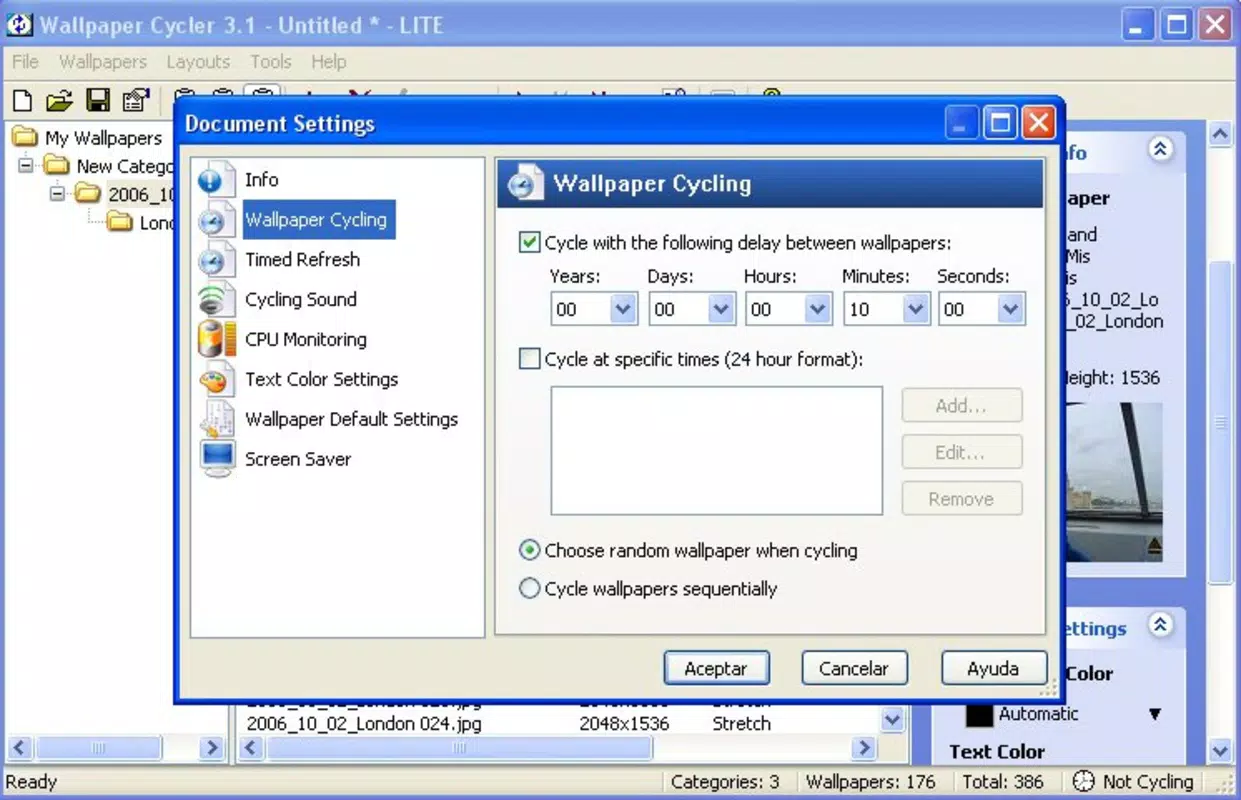Toggle cycle with delay between wallpapers checkbox
The width and height of the screenshot is (1241, 800).
(x=530, y=242)
